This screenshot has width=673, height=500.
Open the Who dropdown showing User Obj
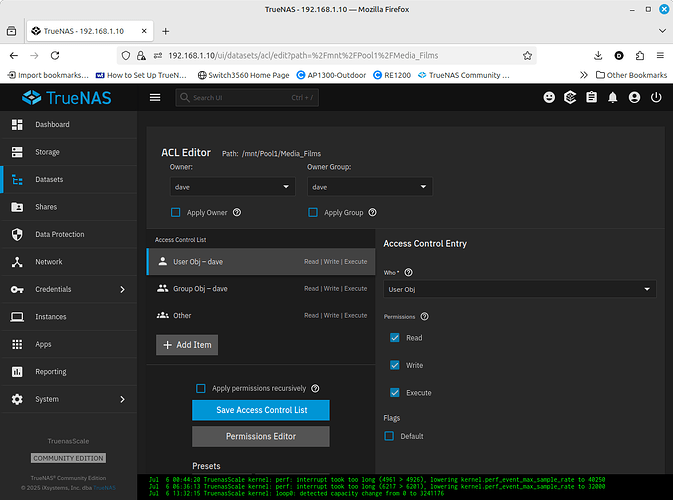coord(520,289)
